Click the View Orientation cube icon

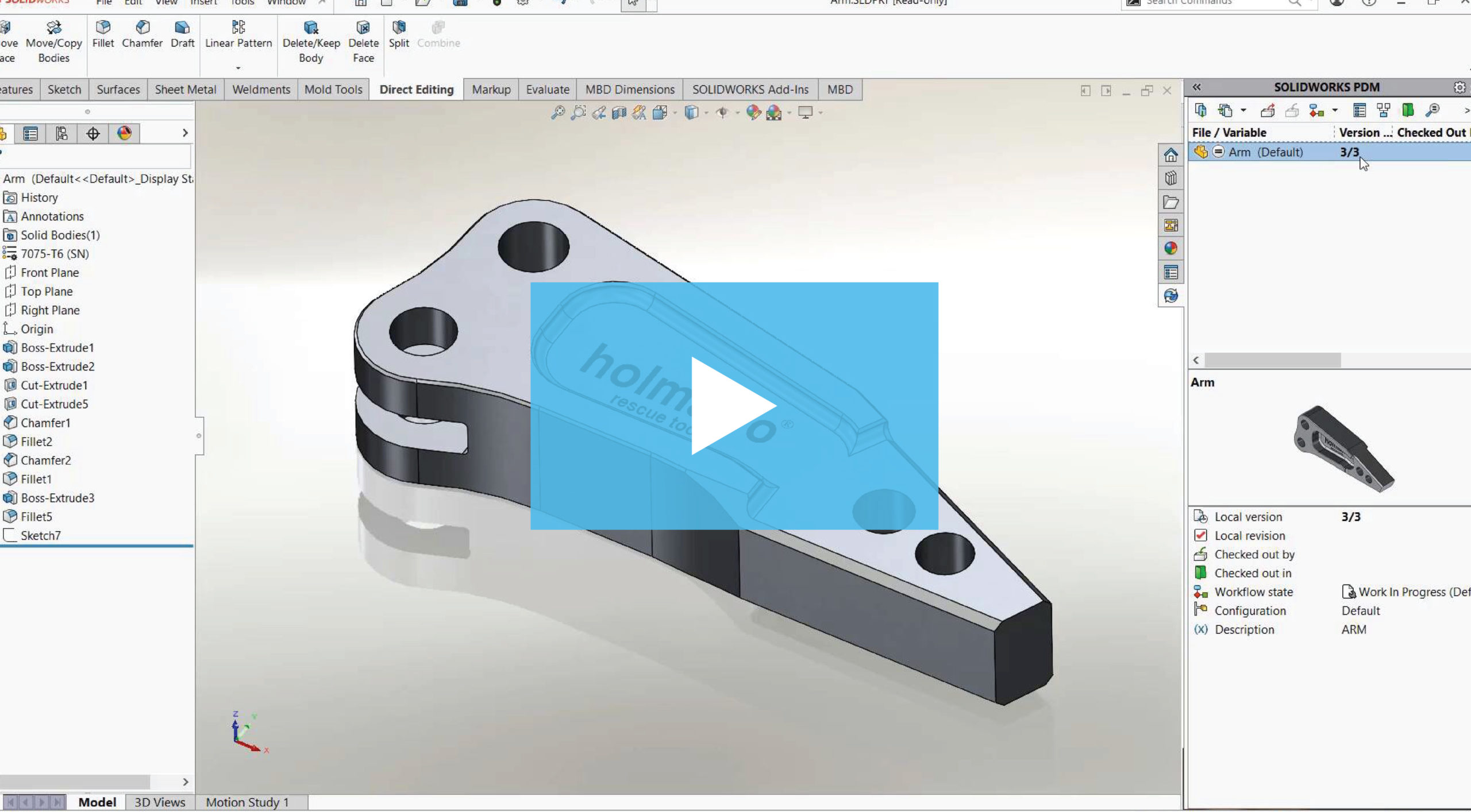point(660,113)
